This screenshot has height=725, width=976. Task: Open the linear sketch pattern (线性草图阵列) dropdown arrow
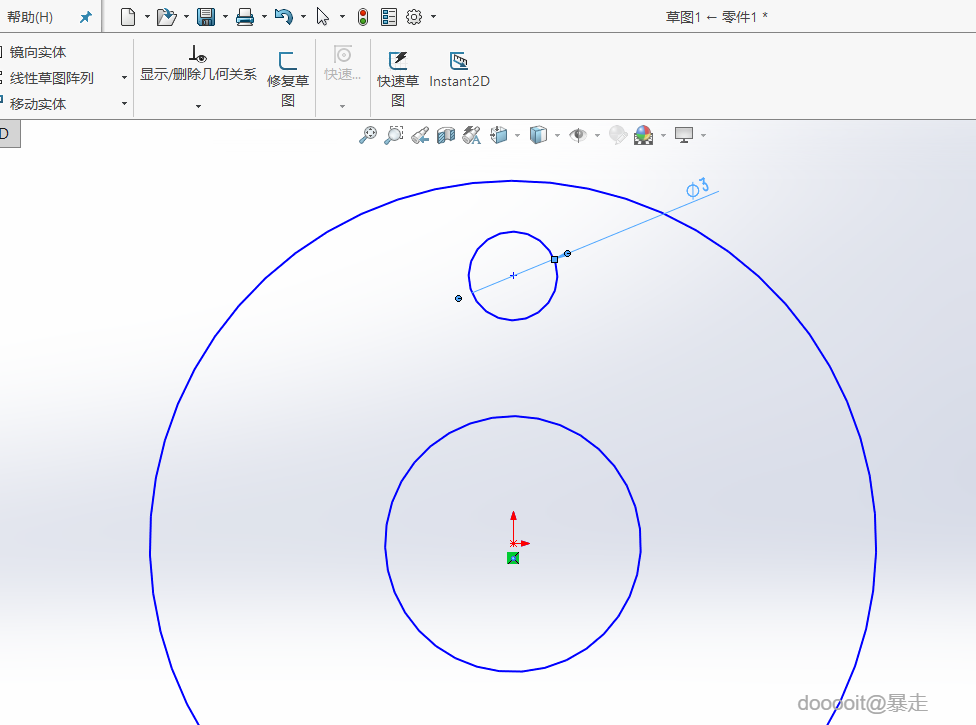(124, 78)
